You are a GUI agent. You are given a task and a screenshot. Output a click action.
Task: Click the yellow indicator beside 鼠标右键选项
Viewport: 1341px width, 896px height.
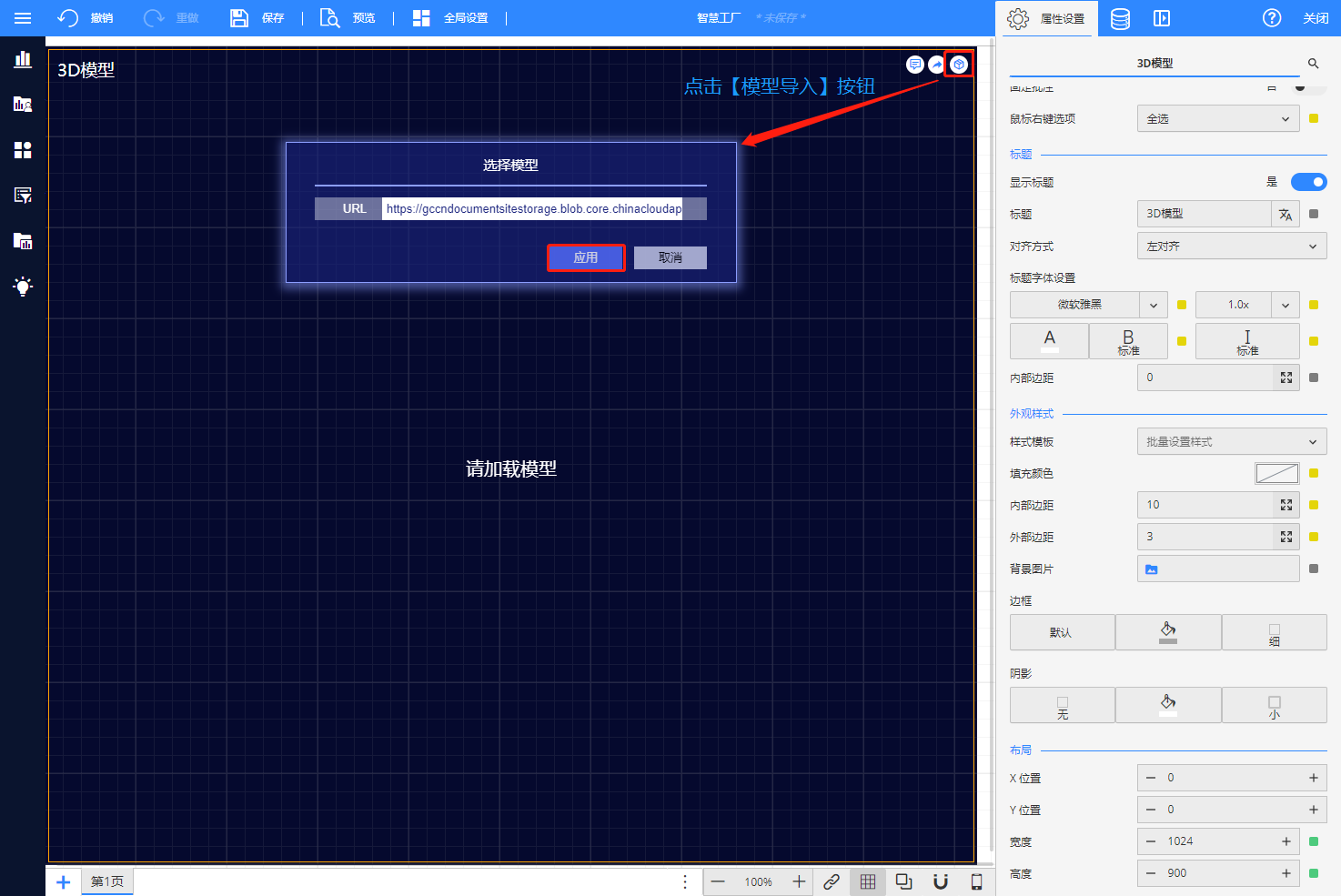click(1314, 118)
